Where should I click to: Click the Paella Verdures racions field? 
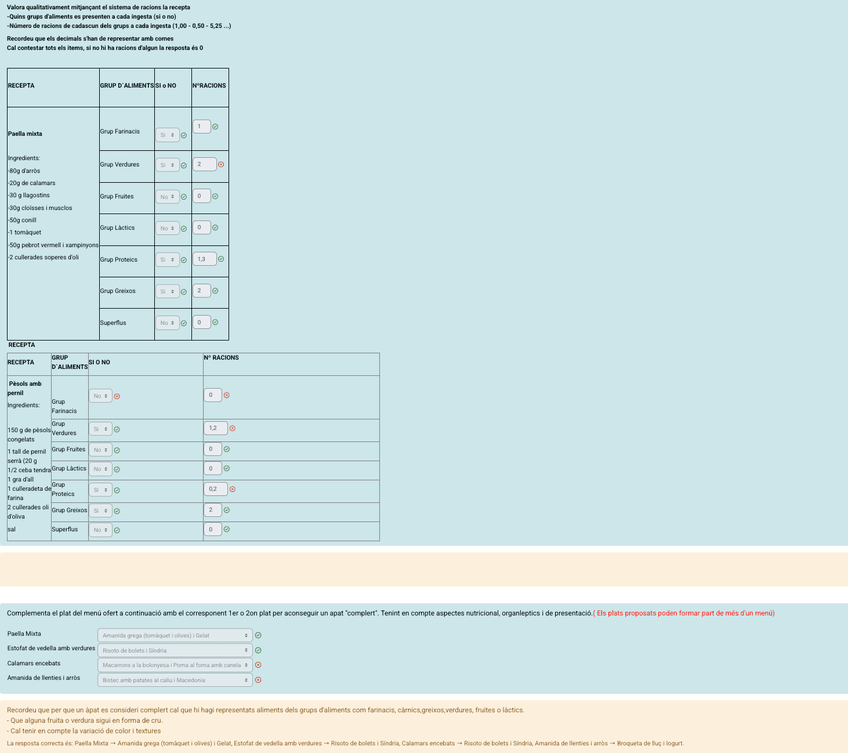tap(205, 164)
